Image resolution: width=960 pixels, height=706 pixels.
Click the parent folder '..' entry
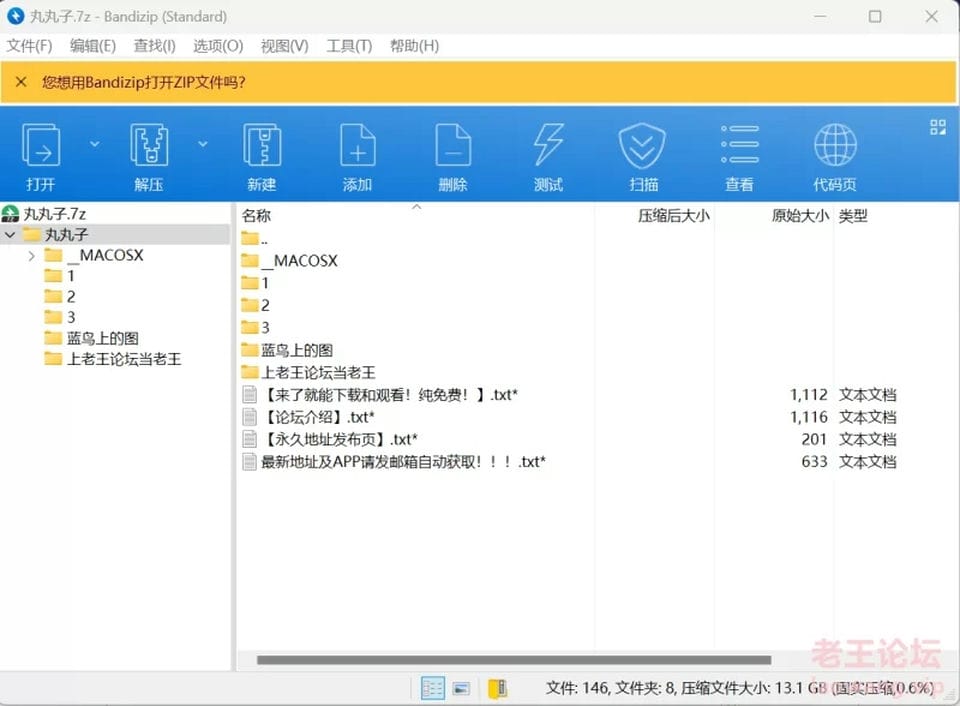[x=255, y=239]
